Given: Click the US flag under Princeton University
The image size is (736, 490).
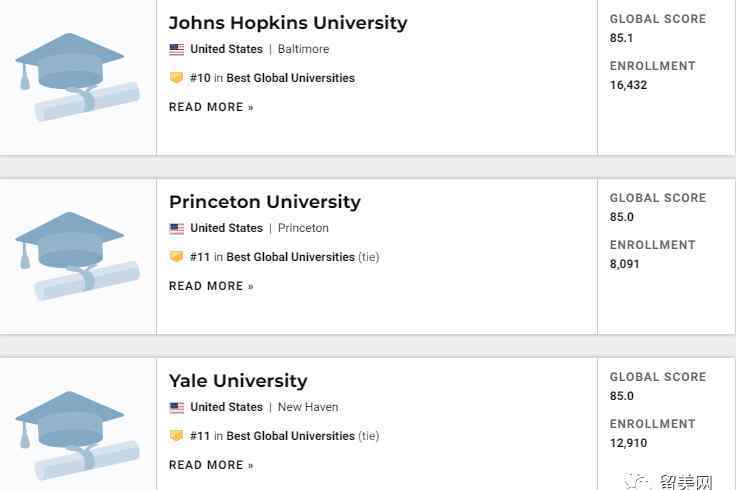Looking at the screenshot, I should click(x=176, y=229).
